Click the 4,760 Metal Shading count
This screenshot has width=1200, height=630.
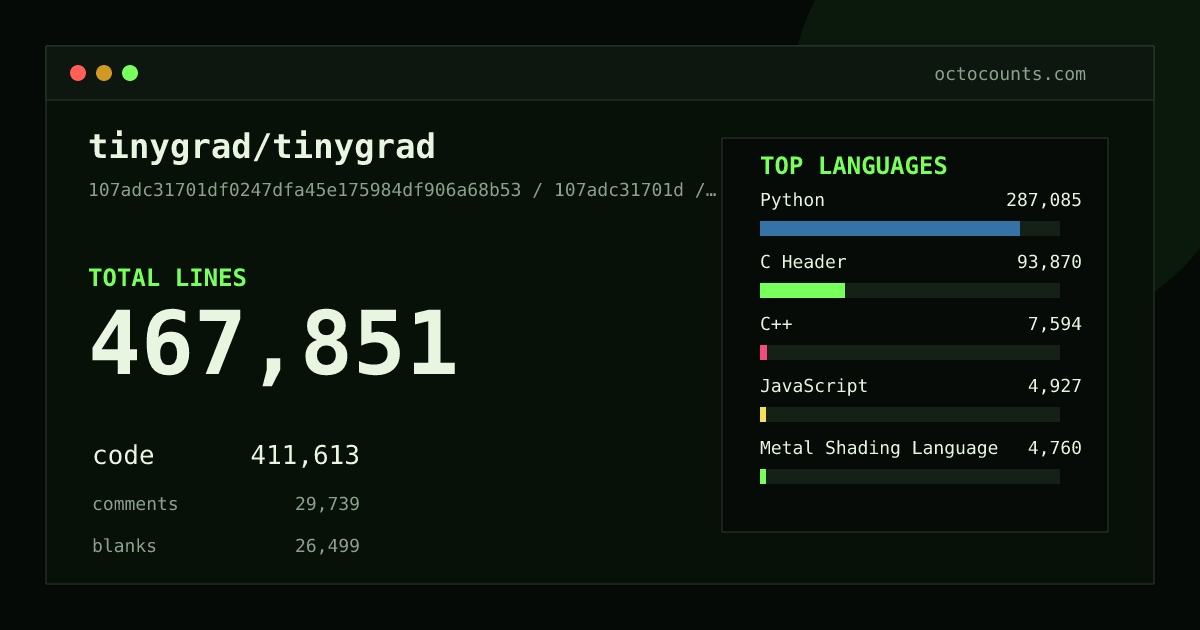coord(1055,448)
